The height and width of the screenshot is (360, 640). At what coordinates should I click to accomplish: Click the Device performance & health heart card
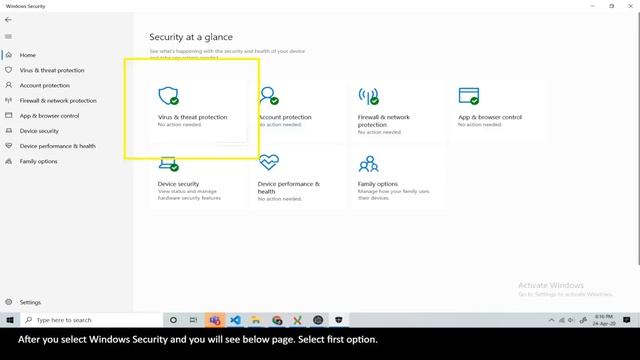[x=298, y=178]
